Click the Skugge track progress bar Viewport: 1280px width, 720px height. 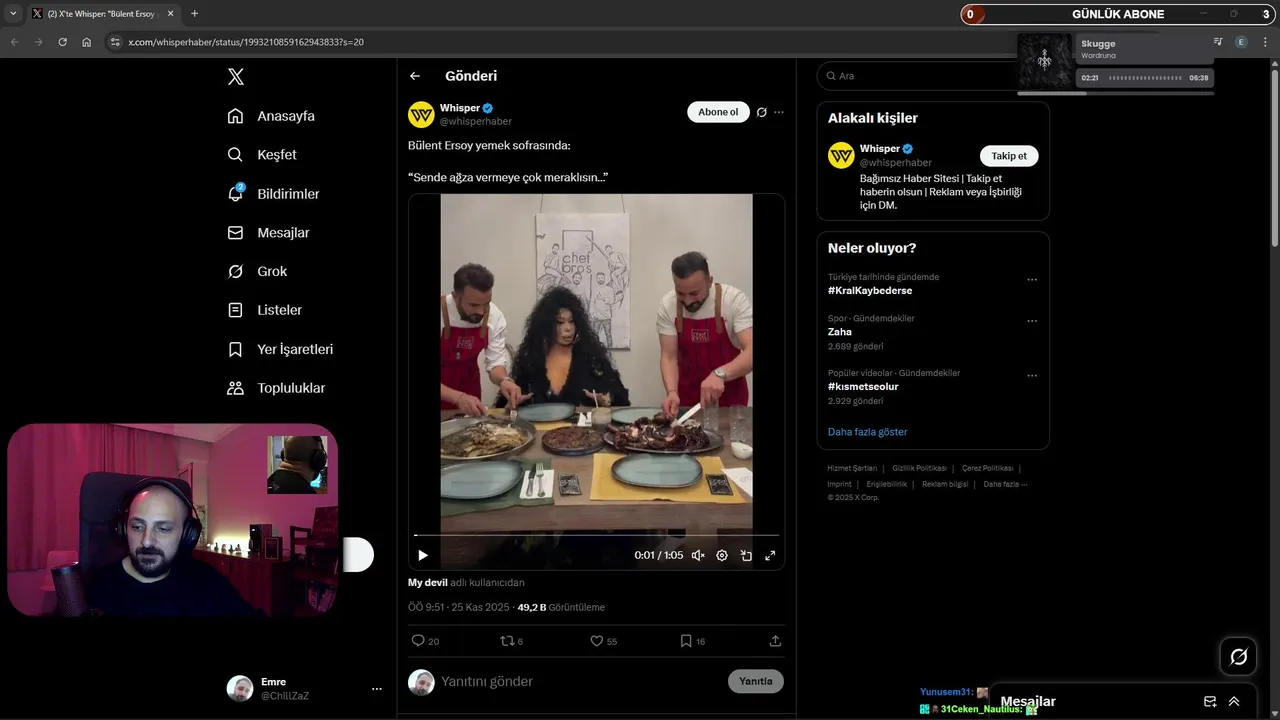click(1145, 78)
